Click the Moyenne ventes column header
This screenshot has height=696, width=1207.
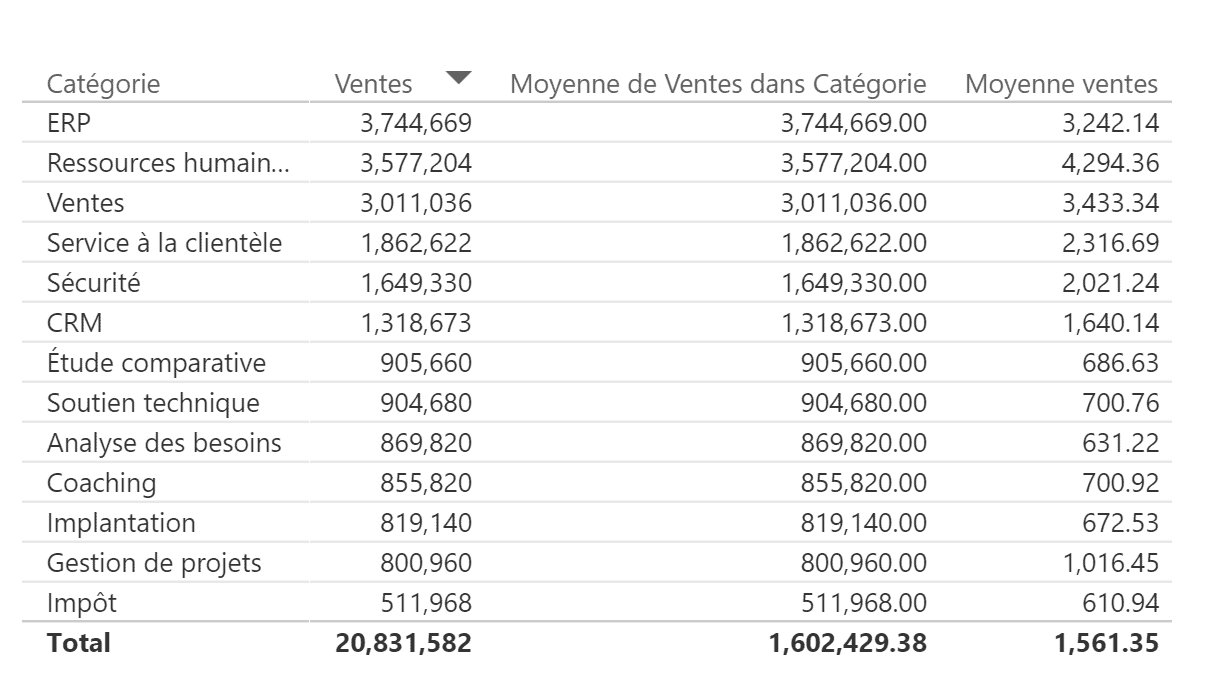[x=1061, y=84]
